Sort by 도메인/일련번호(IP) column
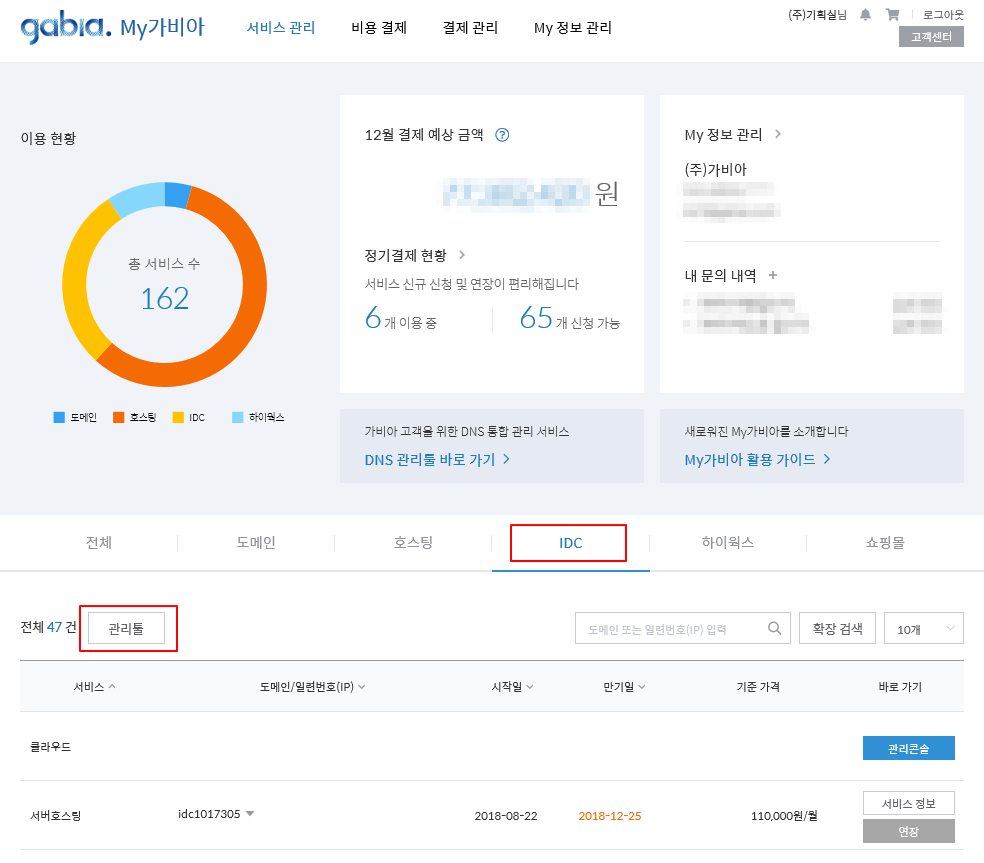Viewport: 984px width, 863px height. 313,687
